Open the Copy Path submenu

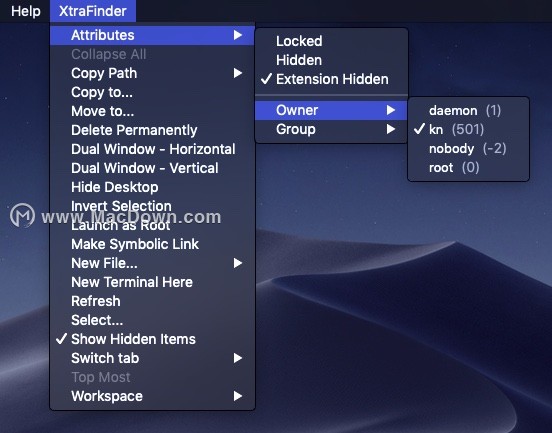[152, 73]
